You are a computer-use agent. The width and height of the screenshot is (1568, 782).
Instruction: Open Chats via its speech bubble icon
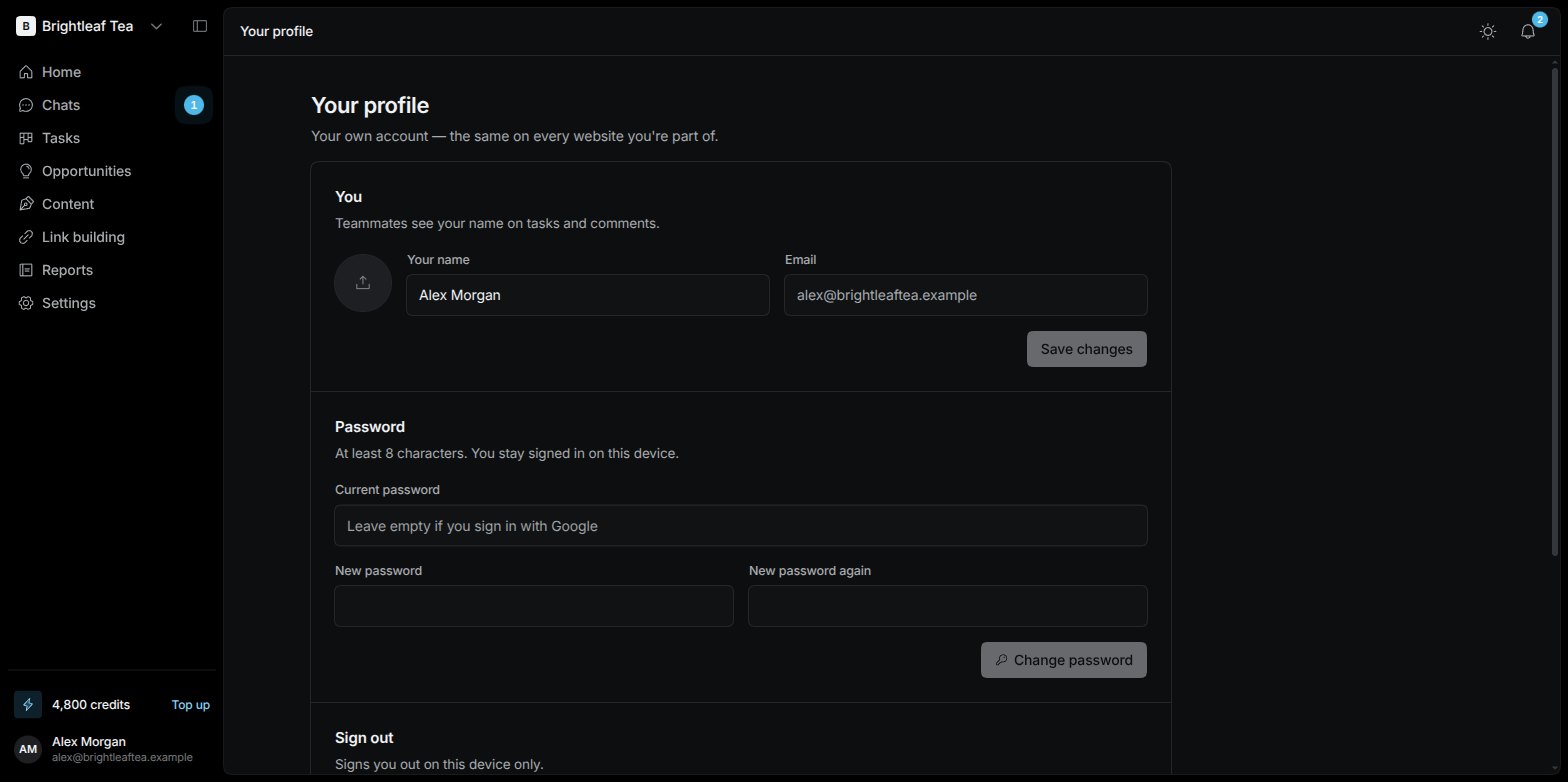click(x=26, y=105)
